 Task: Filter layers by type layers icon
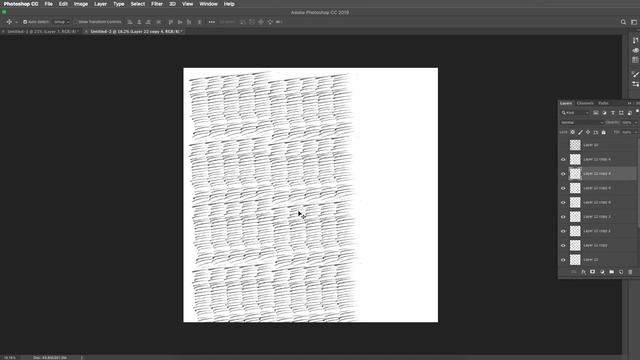point(613,113)
